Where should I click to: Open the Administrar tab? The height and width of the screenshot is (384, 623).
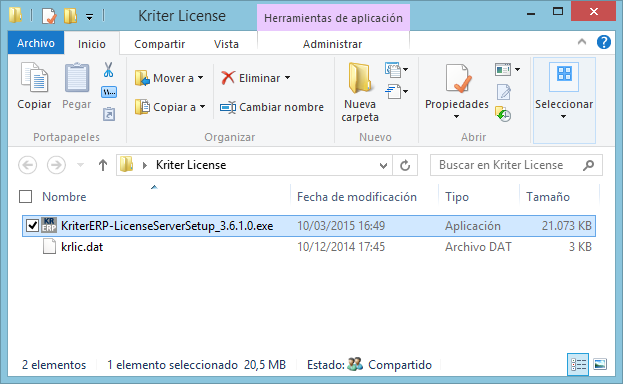pos(333,44)
